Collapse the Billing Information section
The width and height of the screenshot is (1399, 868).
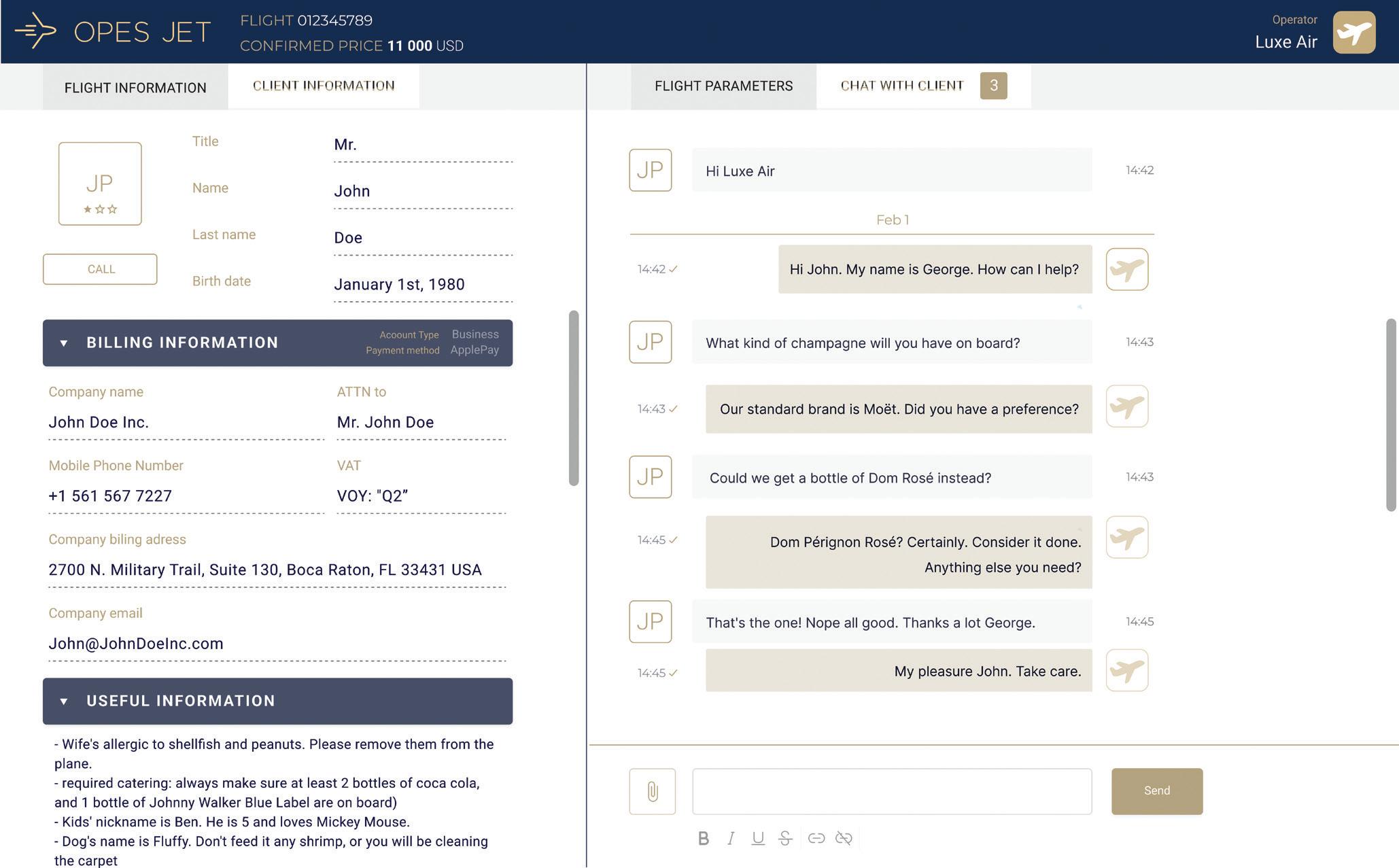[x=64, y=343]
